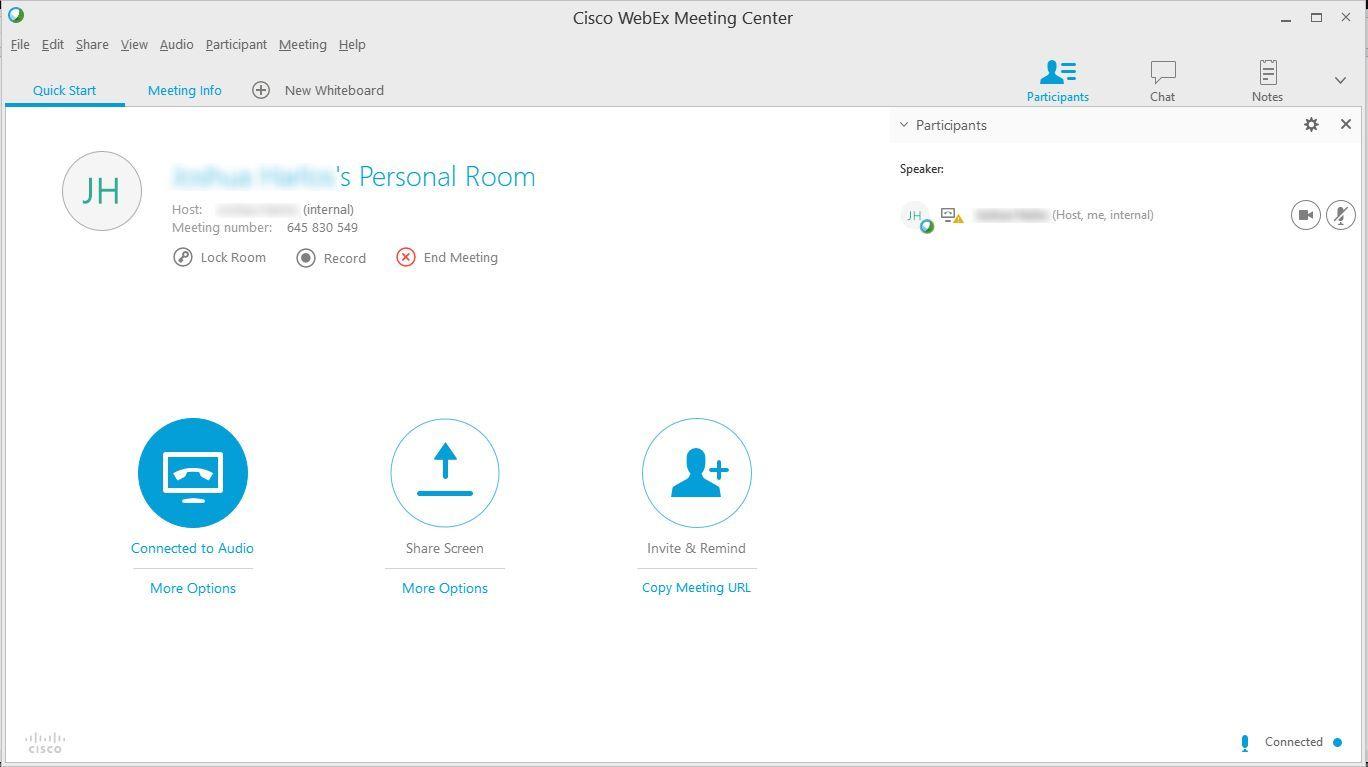Click the Invite & Remind label
The image size is (1368, 767).
[696, 548]
